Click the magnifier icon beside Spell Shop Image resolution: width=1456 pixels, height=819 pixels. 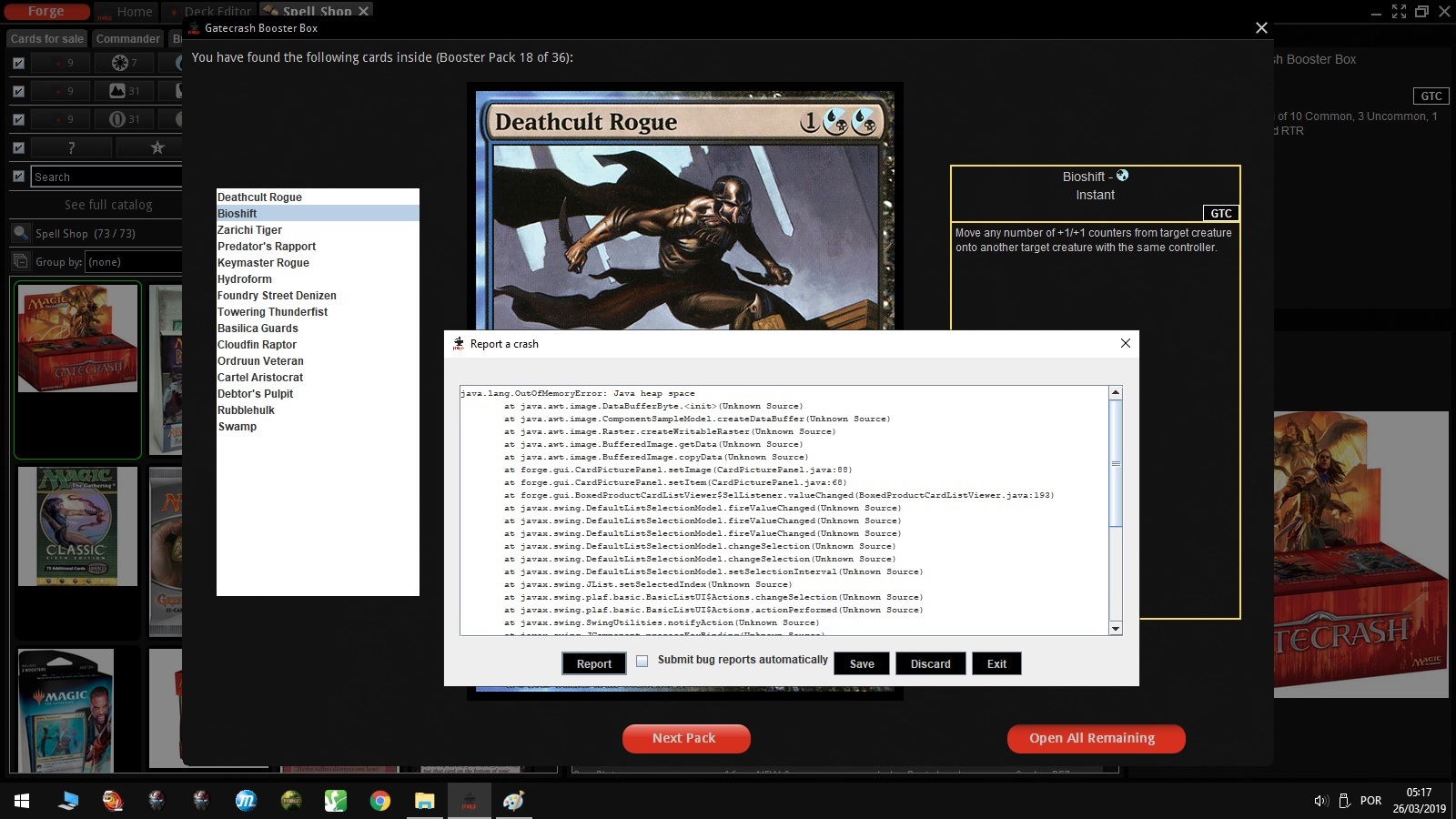tap(20, 233)
